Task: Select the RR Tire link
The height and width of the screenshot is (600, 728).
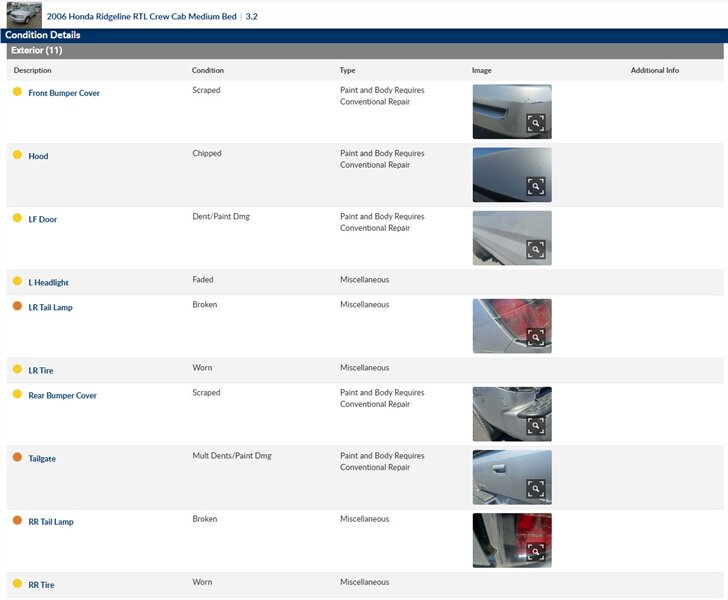Action: pyautogui.click(x=41, y=585)
